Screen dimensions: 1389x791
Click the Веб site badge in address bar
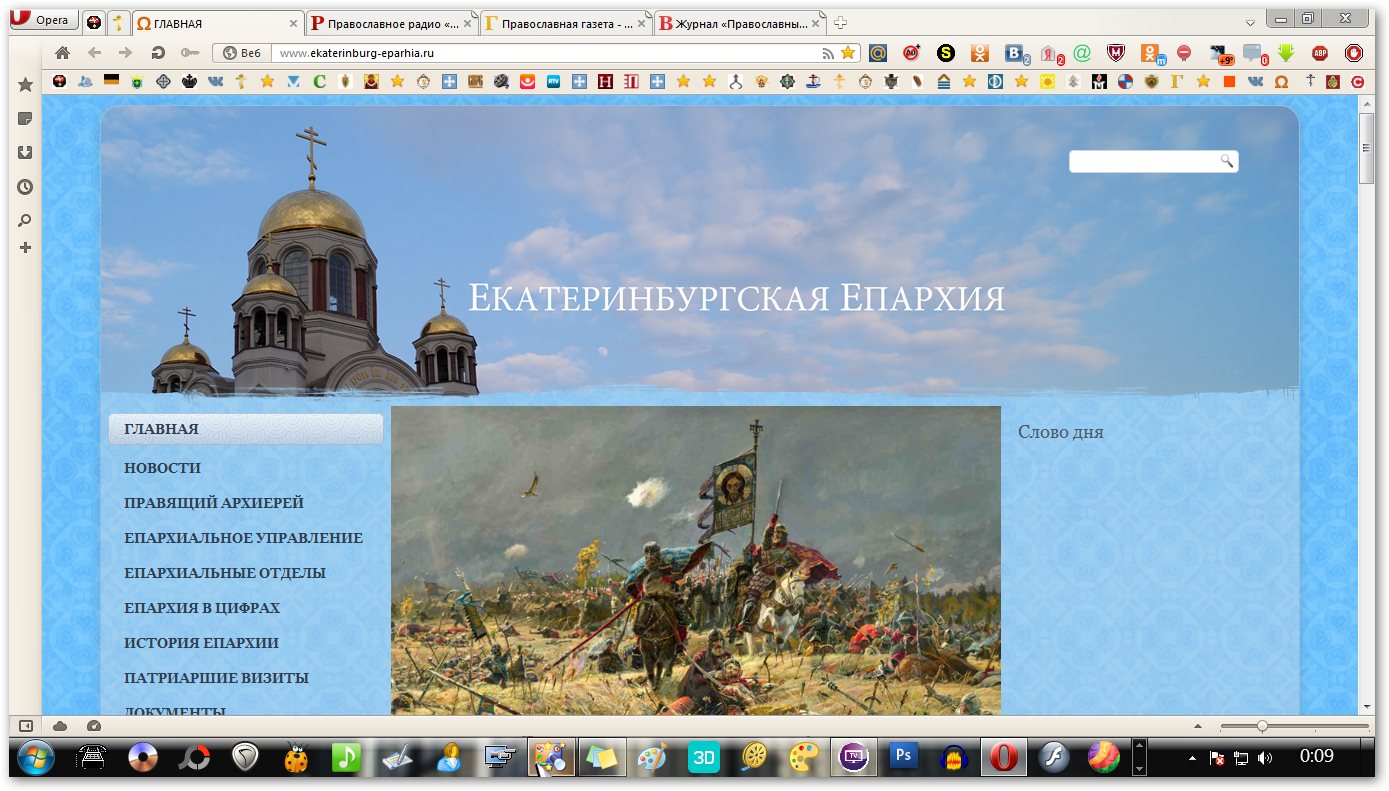(x=242, y=53)
